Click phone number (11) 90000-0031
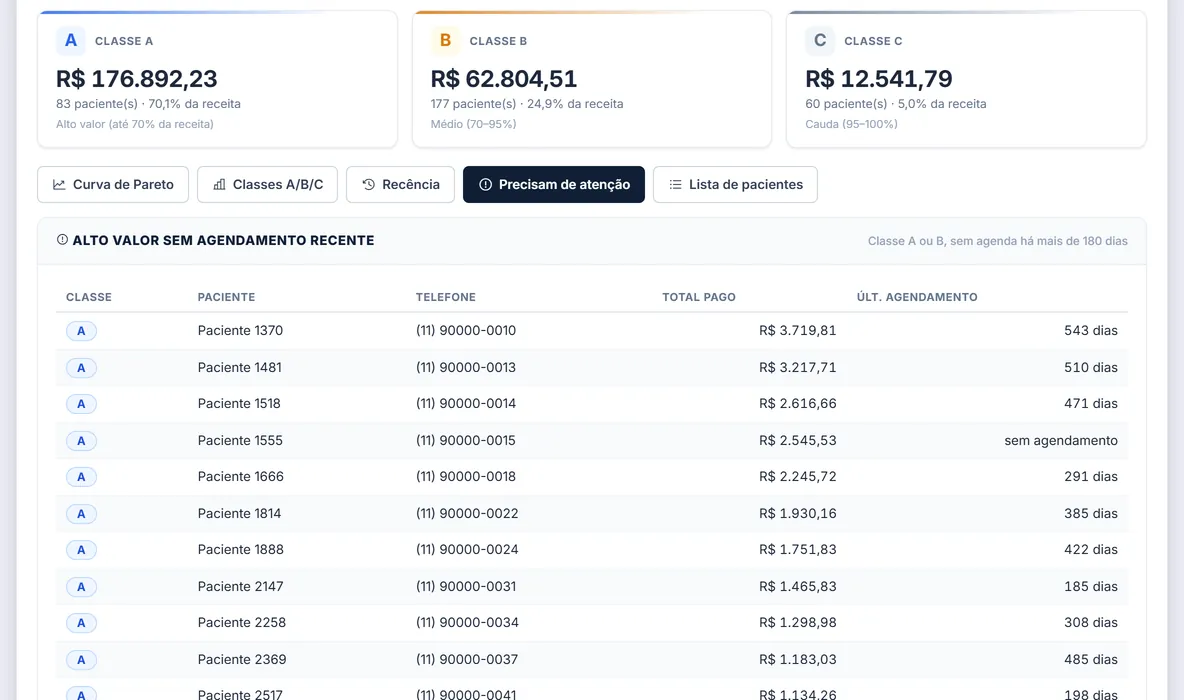Viewport: 1184px width, 700px height. (x=466, y=587)
